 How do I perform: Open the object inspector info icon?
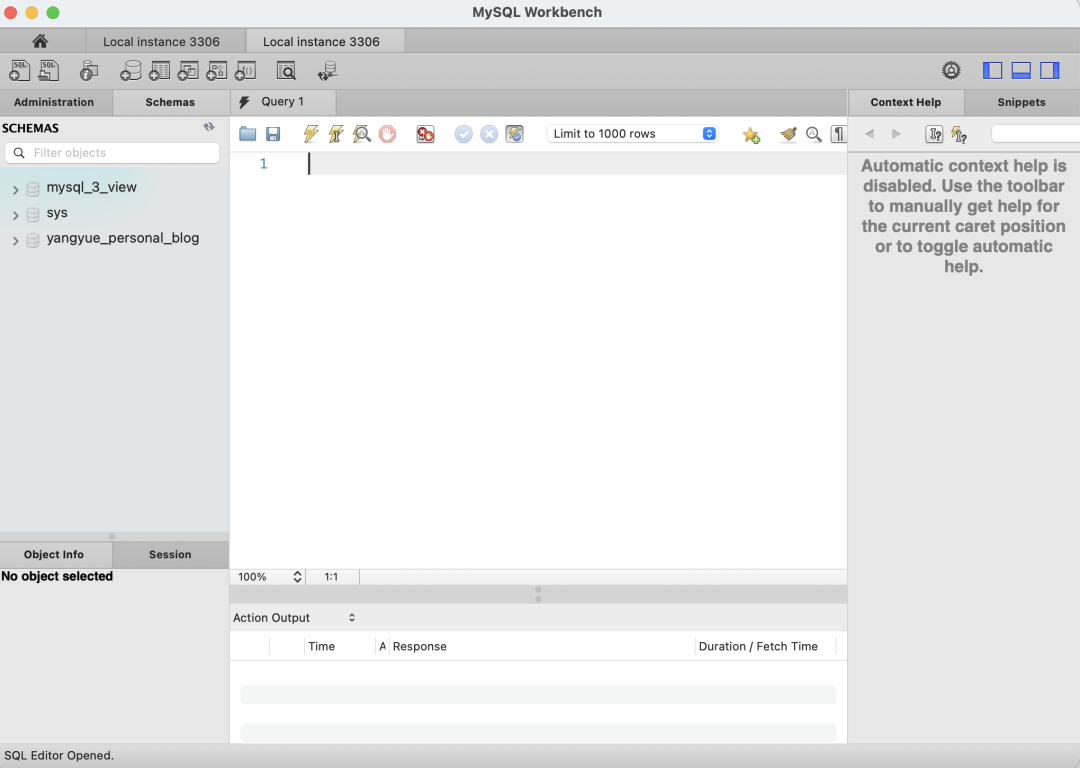pos(89,70)
